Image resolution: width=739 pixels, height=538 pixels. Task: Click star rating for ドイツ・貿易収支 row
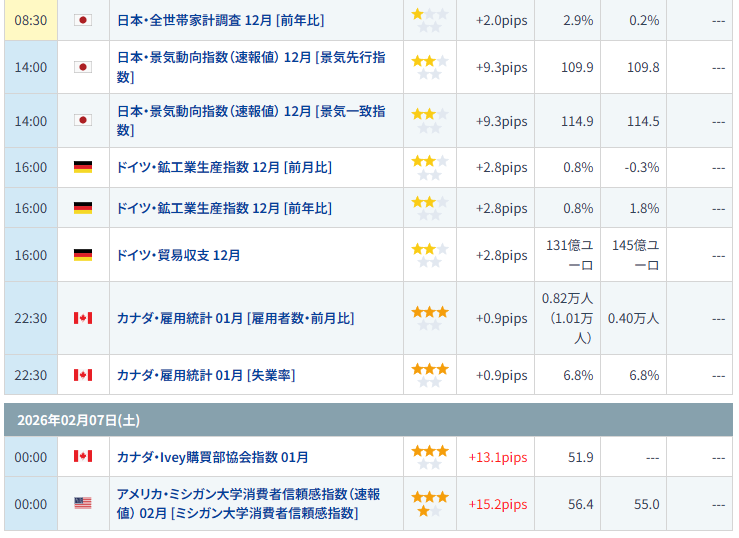(430, 255)
